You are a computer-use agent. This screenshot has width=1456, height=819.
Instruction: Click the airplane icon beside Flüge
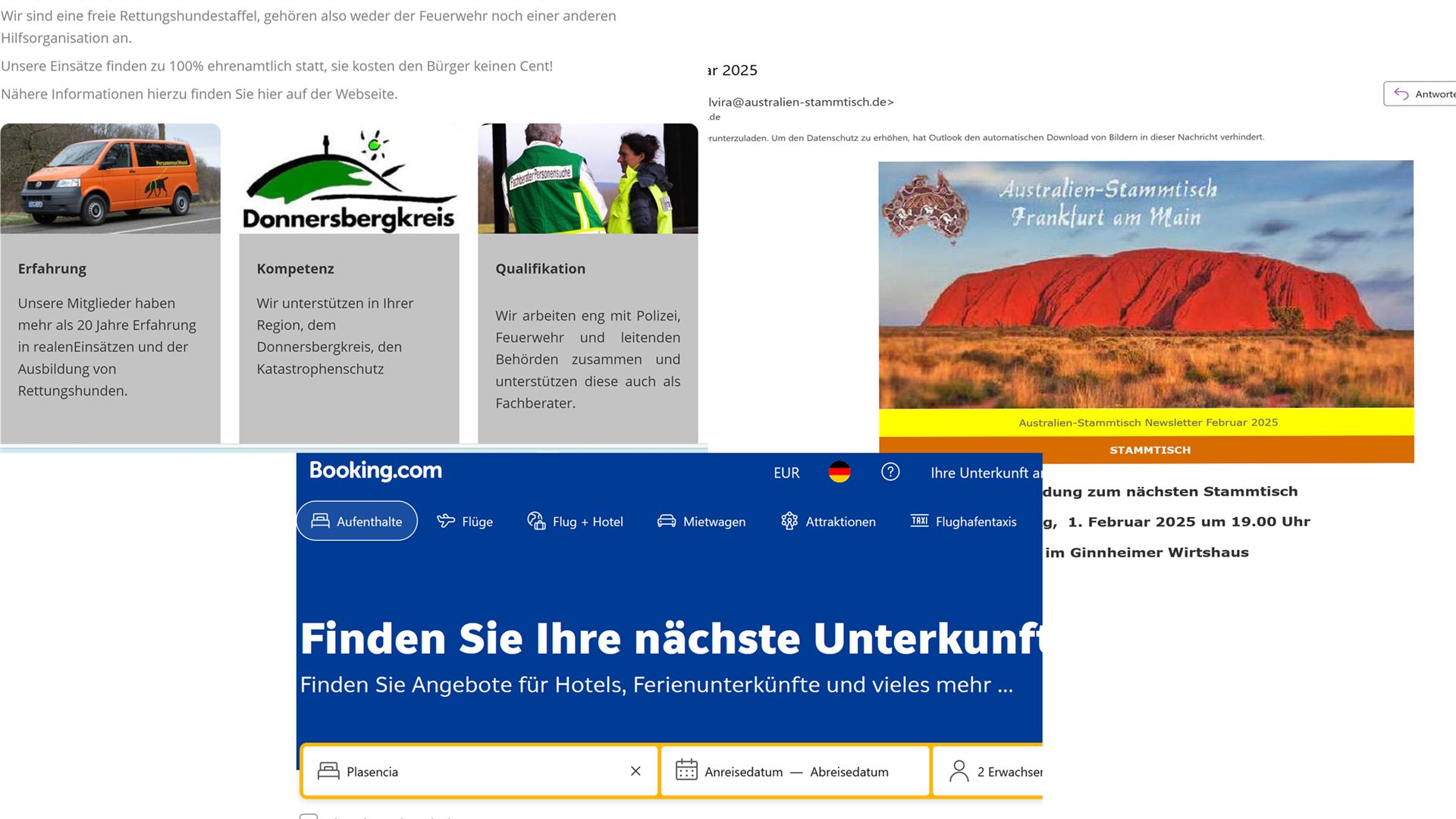tap(446, 520)
